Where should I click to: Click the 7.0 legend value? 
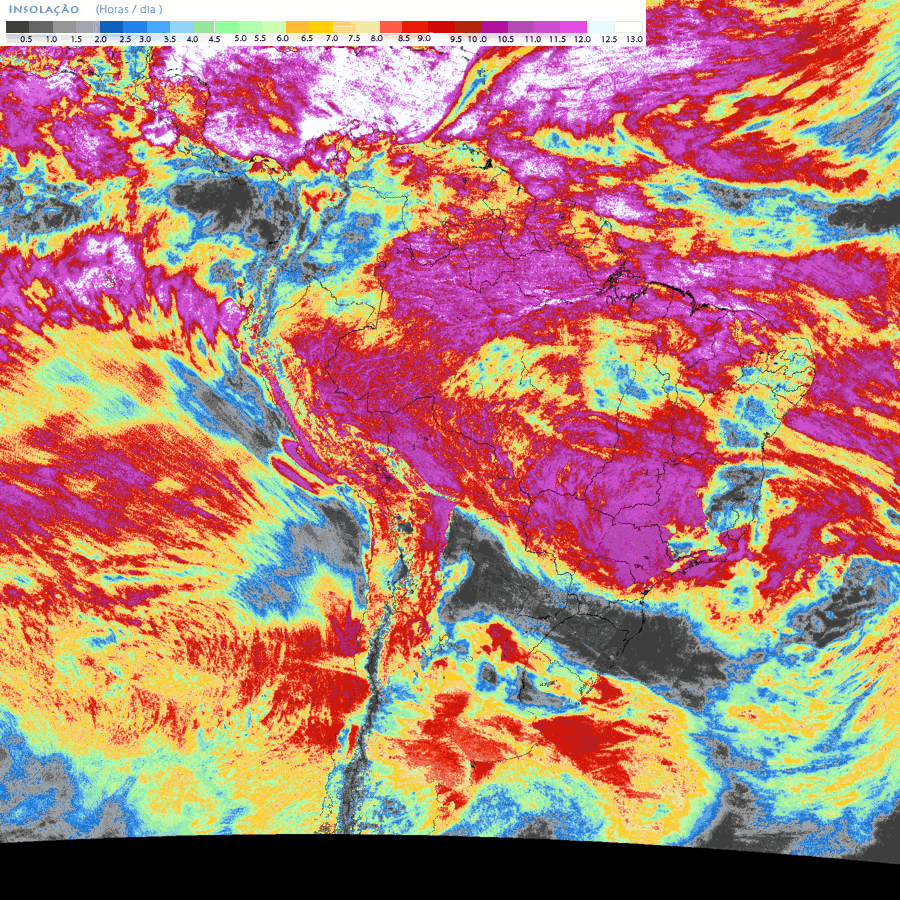tap(332, 38)
